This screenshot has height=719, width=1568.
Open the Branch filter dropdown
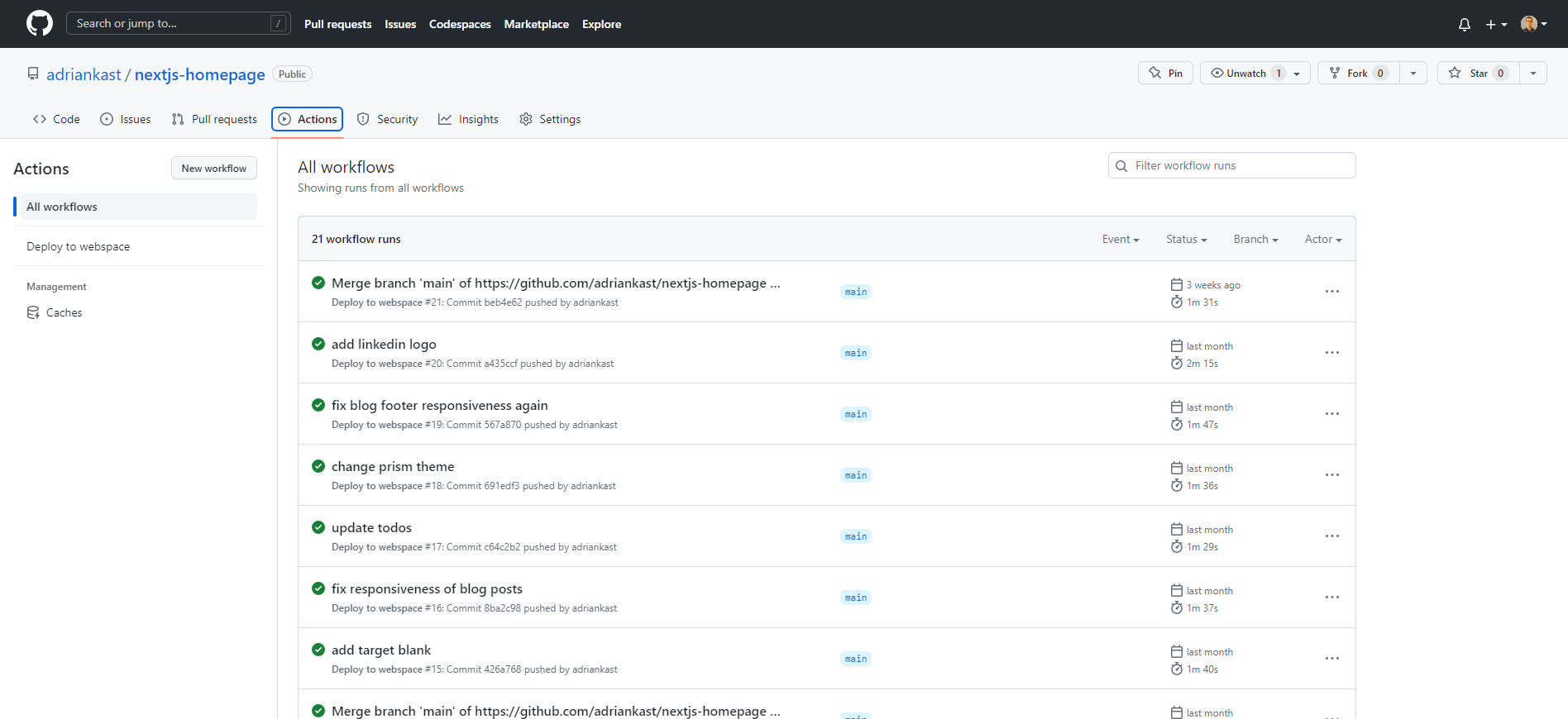pyautogui.click(x=1255, y=239)
